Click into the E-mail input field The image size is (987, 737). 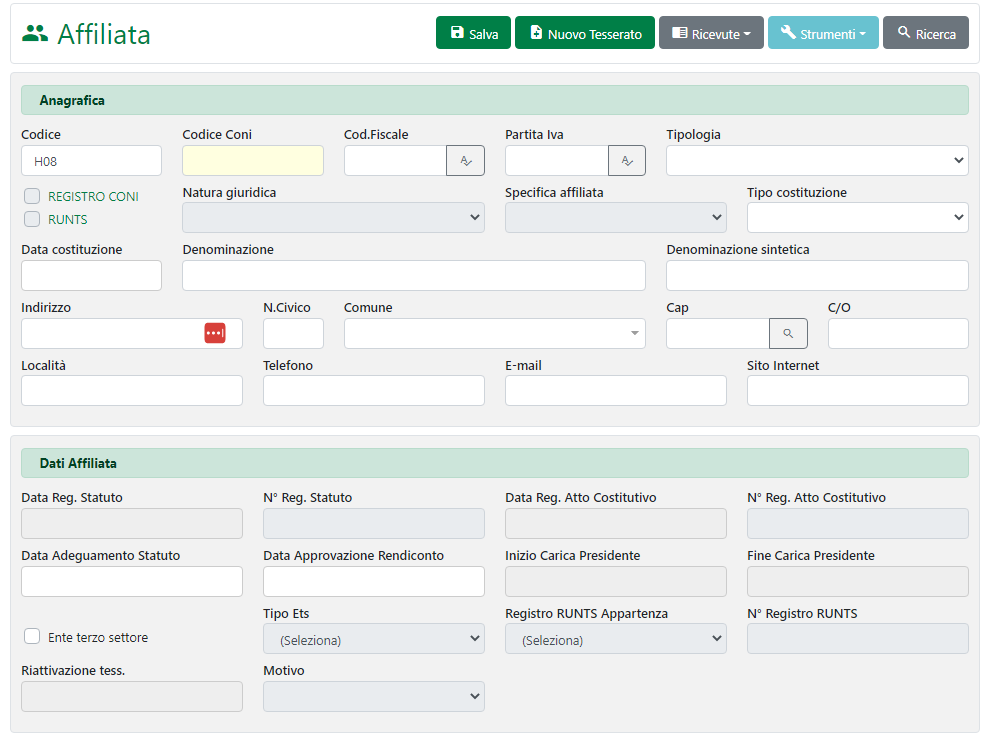[x=615, y=391]
